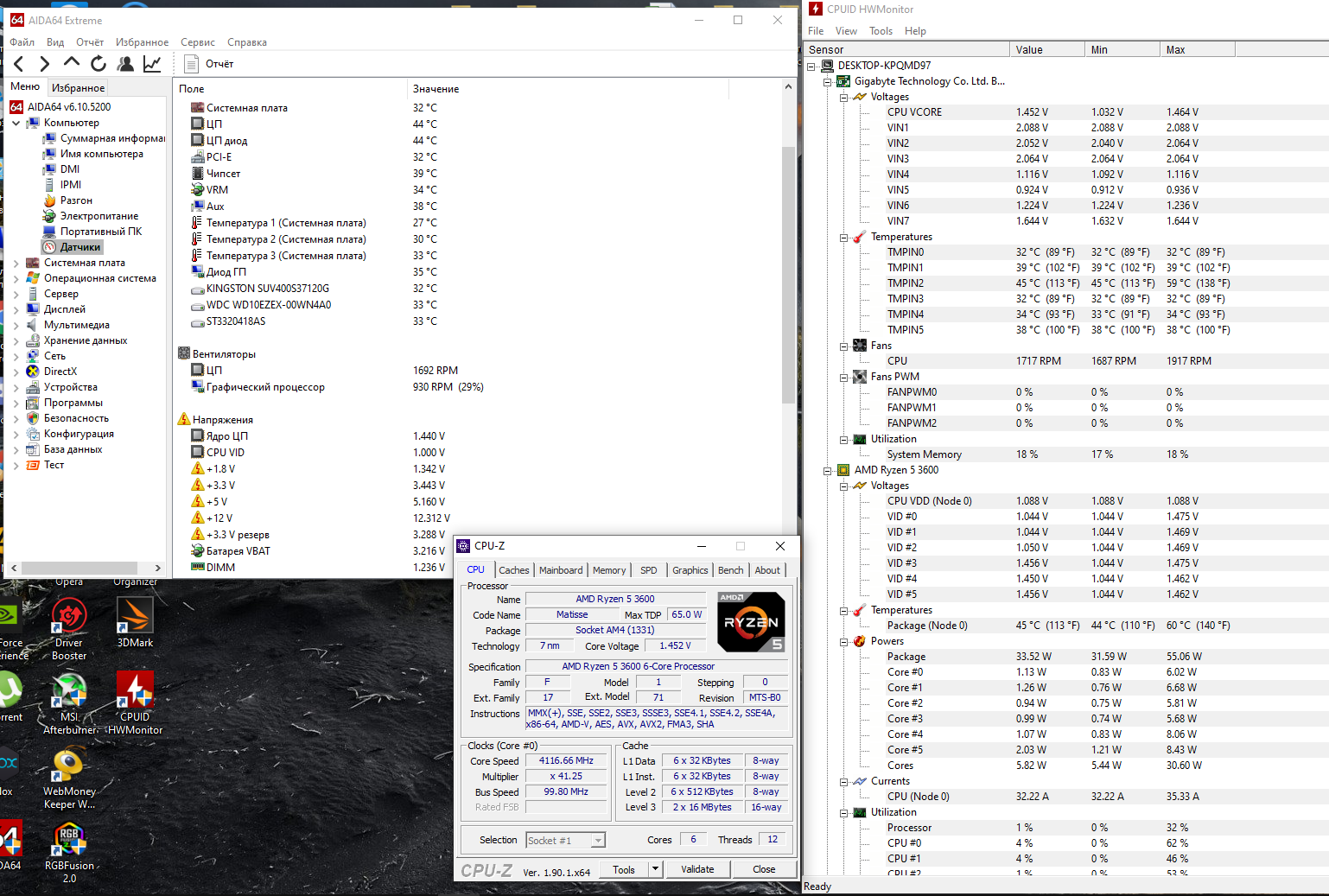Click the Хранение данных icon in AIDA64
1329x896 pixels.
(33, 340)
